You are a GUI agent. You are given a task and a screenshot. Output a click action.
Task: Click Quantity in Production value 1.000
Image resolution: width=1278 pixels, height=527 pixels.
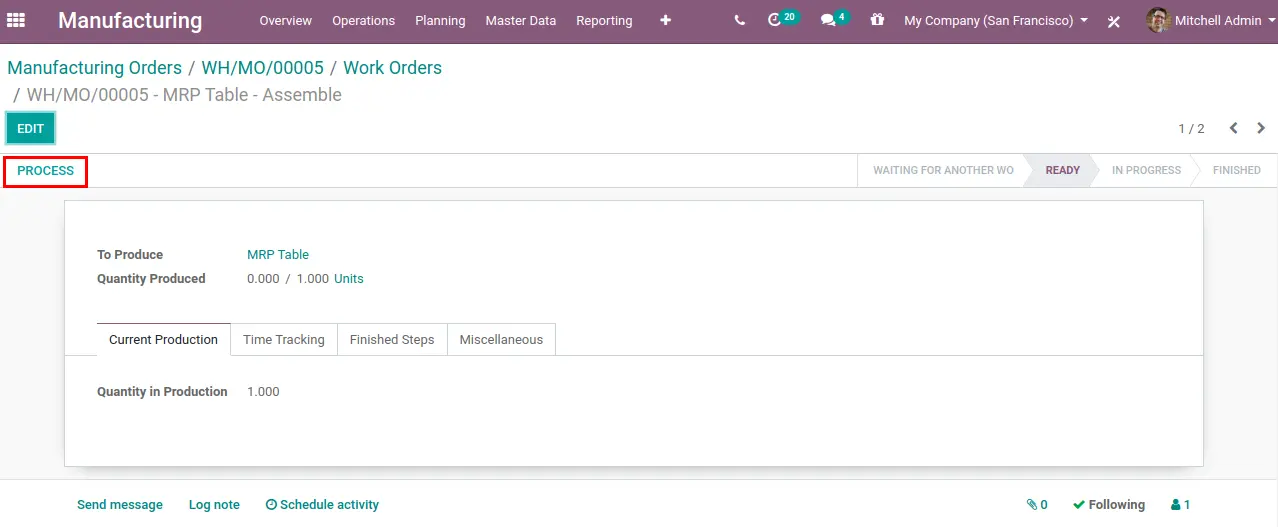(x=263, y=392)
